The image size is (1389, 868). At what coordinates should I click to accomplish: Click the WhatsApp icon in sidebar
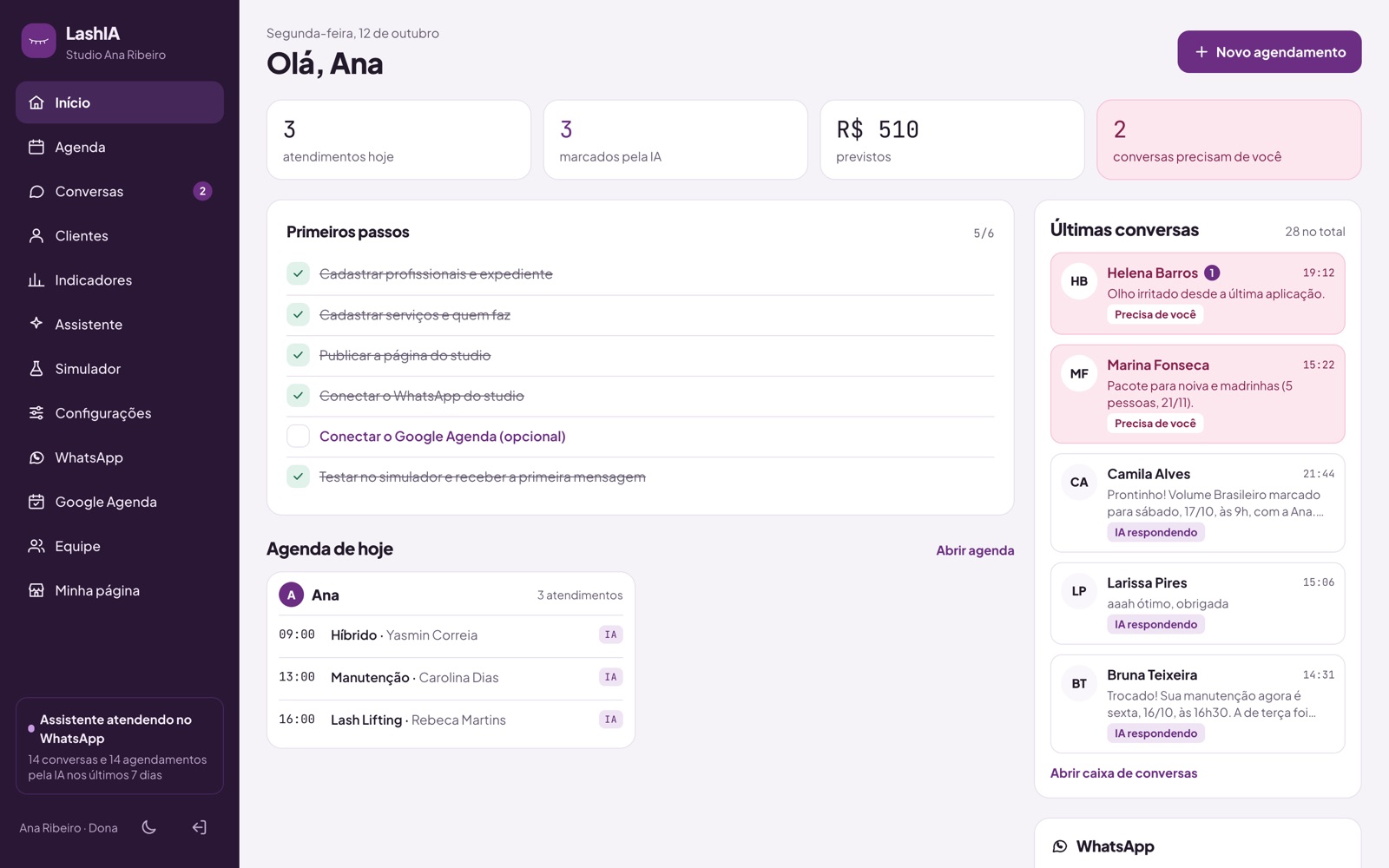tap(36, 457)
